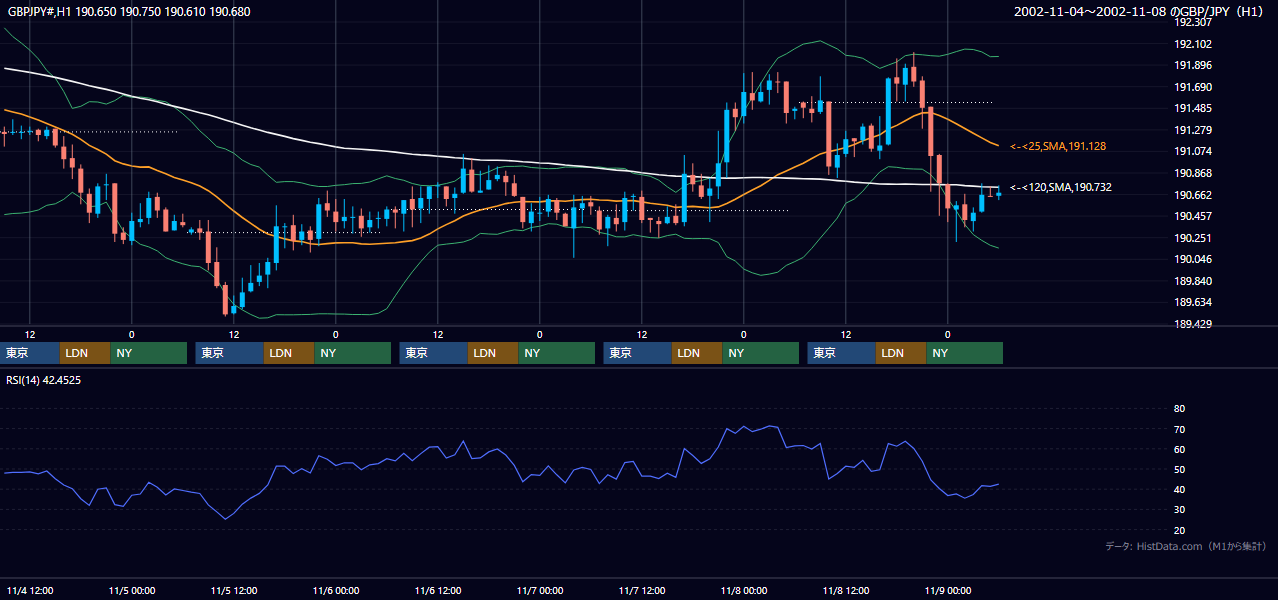Screen dimensions: 1278x600
Task: Select the 120 SMA label reading 190.732
Action: 1061,187
